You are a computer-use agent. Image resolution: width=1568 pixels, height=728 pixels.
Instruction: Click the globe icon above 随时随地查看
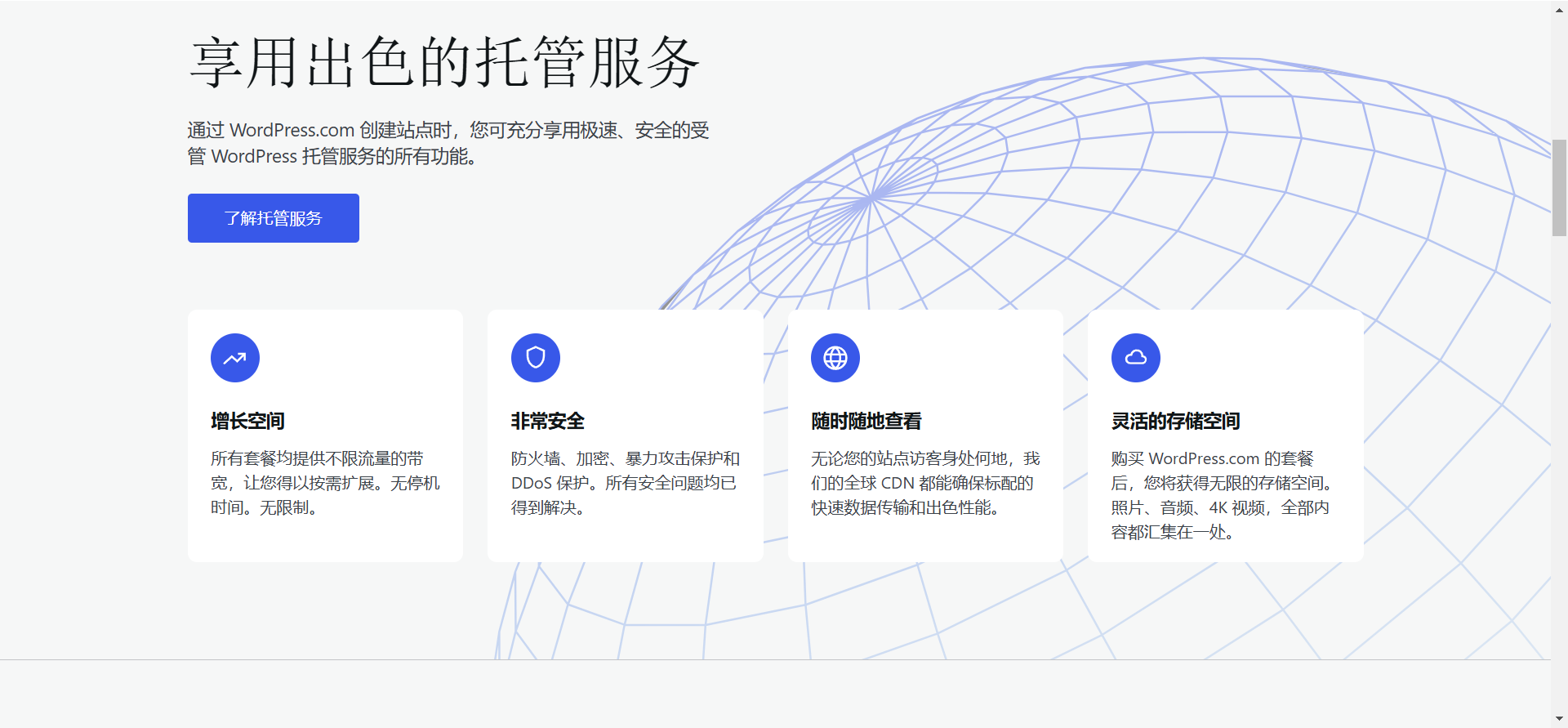[x=835, y=358]
